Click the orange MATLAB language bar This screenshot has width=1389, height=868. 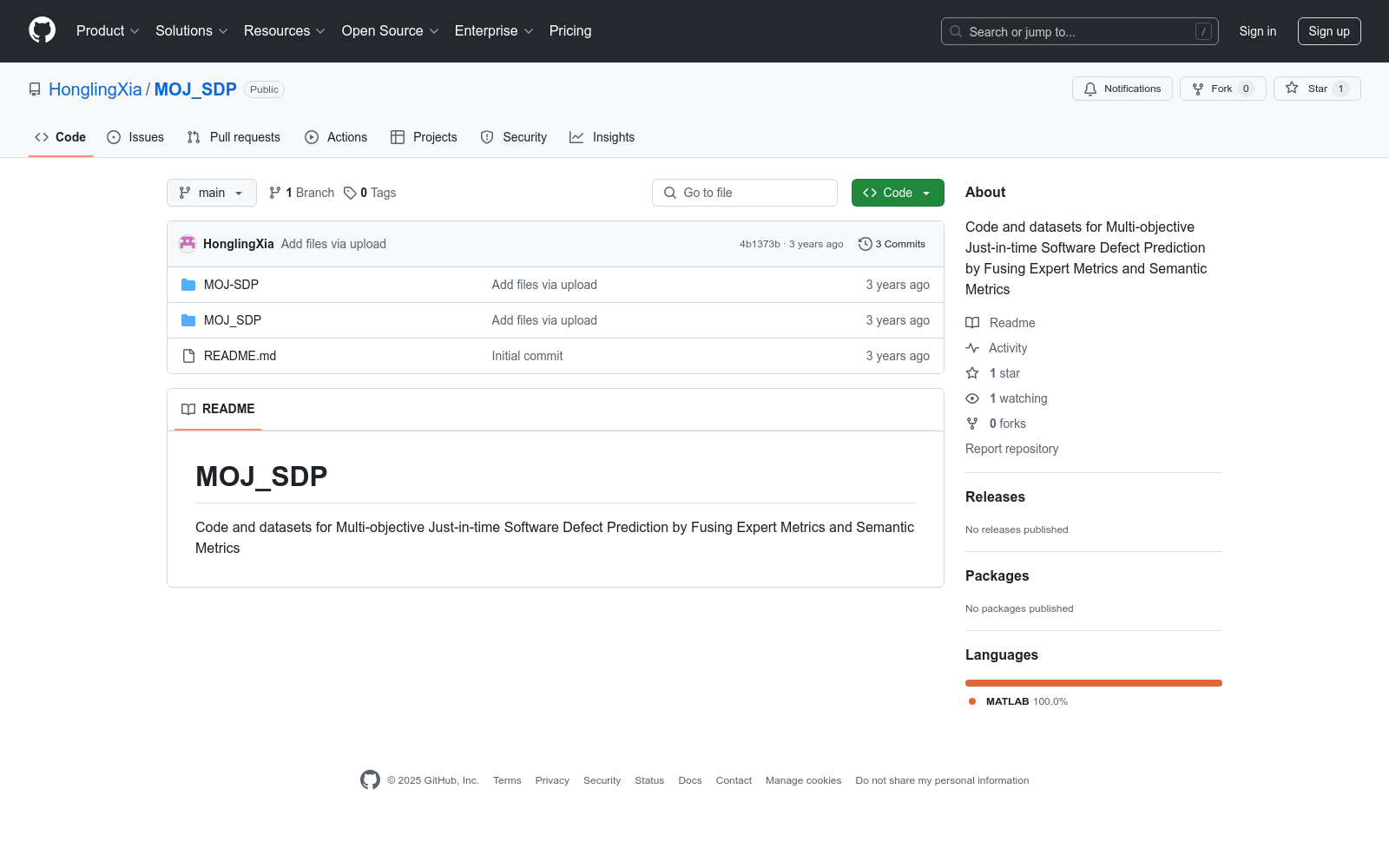[1094, 683]
